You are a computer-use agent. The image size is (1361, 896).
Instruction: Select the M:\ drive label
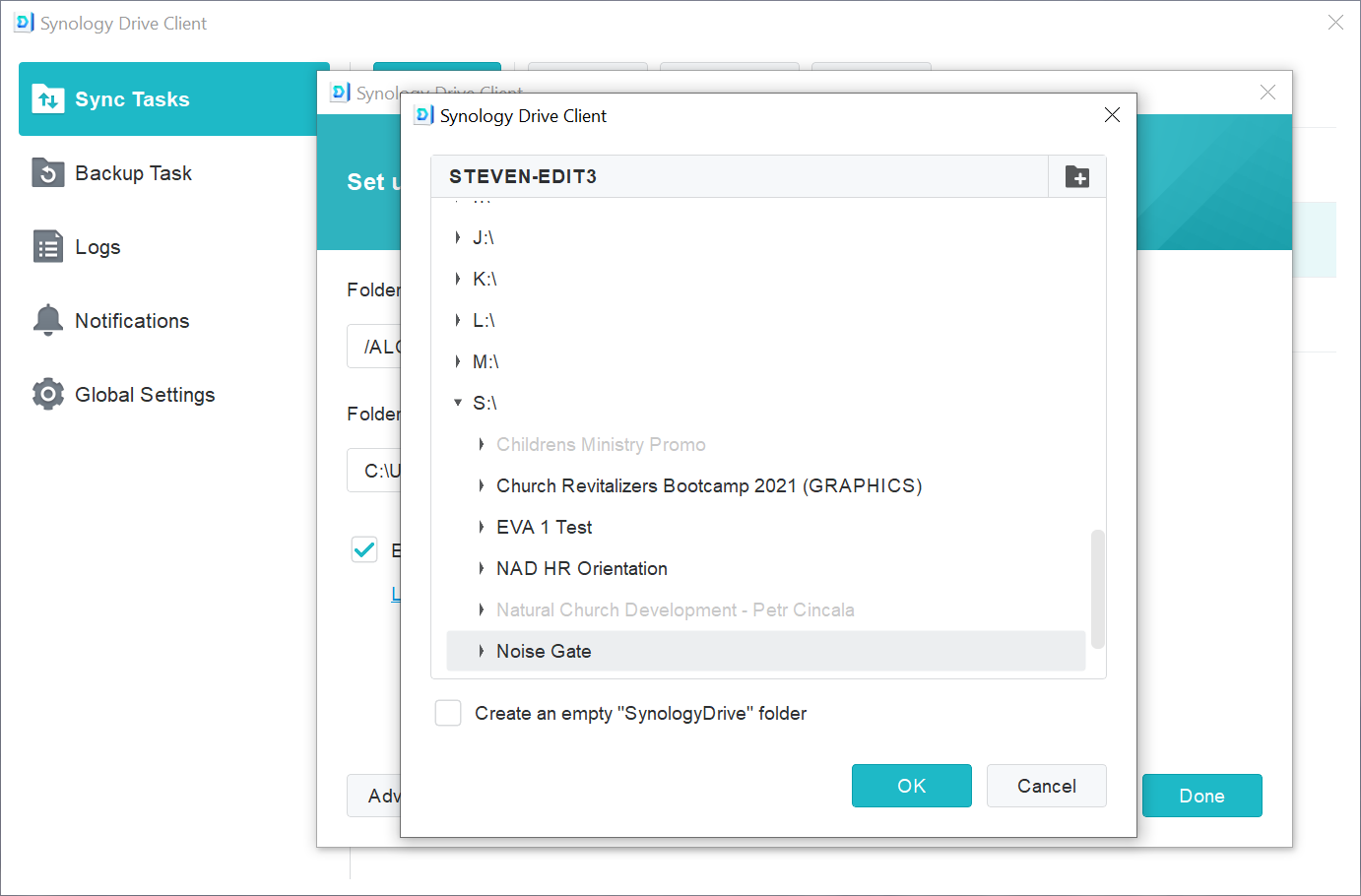(486, 361)
